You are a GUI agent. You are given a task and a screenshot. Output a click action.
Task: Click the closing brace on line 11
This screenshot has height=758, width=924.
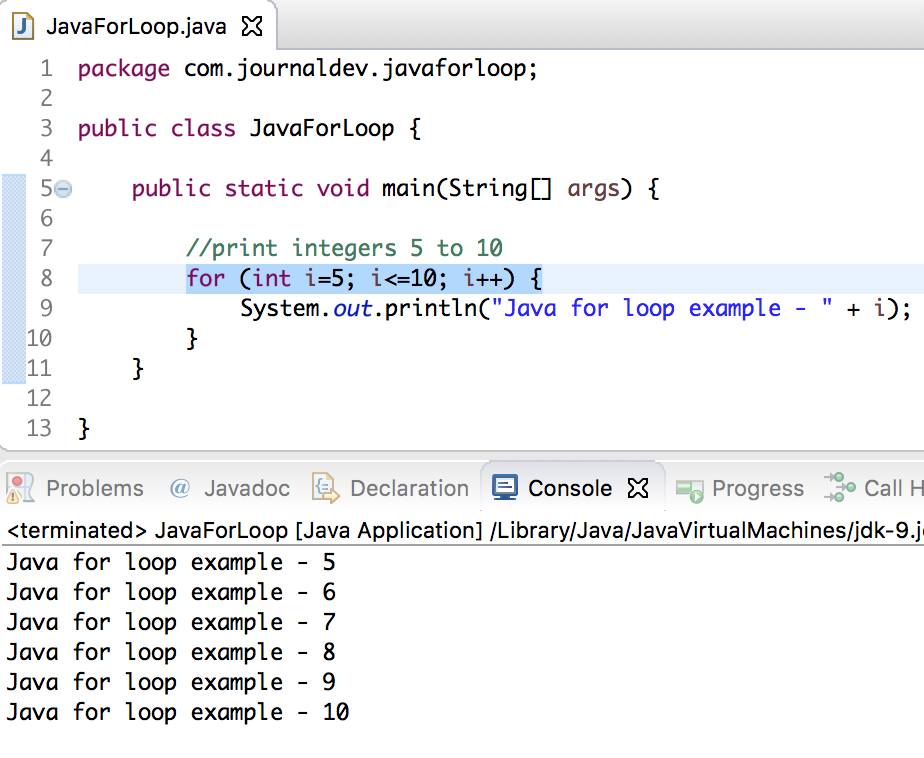[138, 369]
